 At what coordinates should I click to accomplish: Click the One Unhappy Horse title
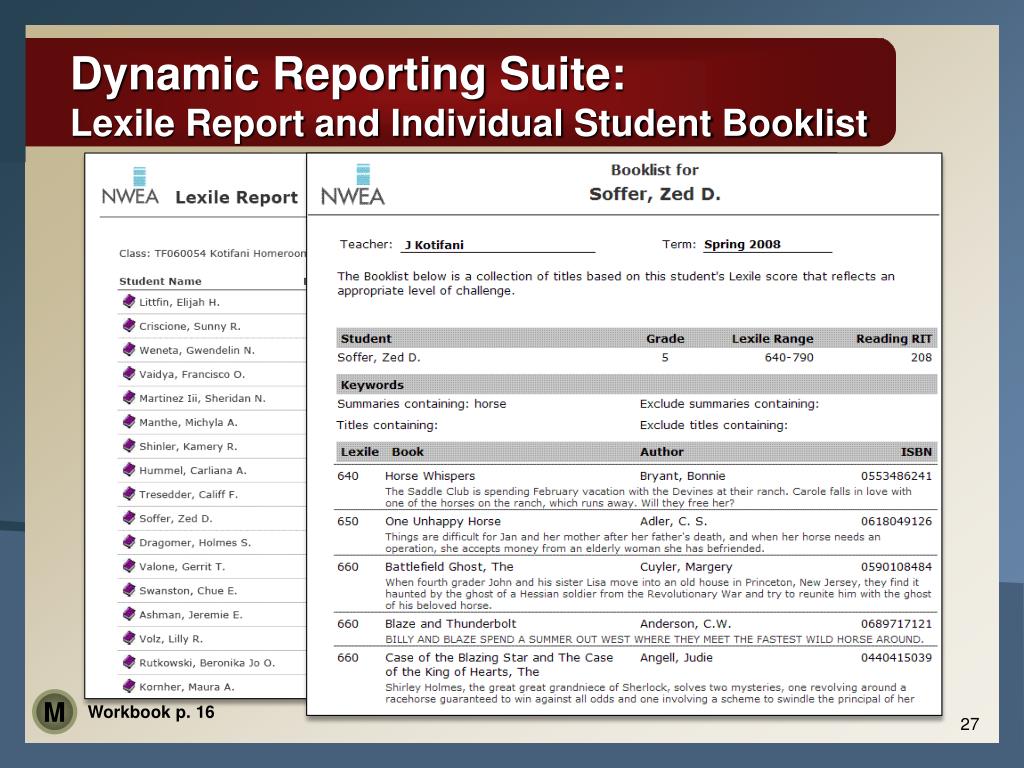(x=443, y=521)
